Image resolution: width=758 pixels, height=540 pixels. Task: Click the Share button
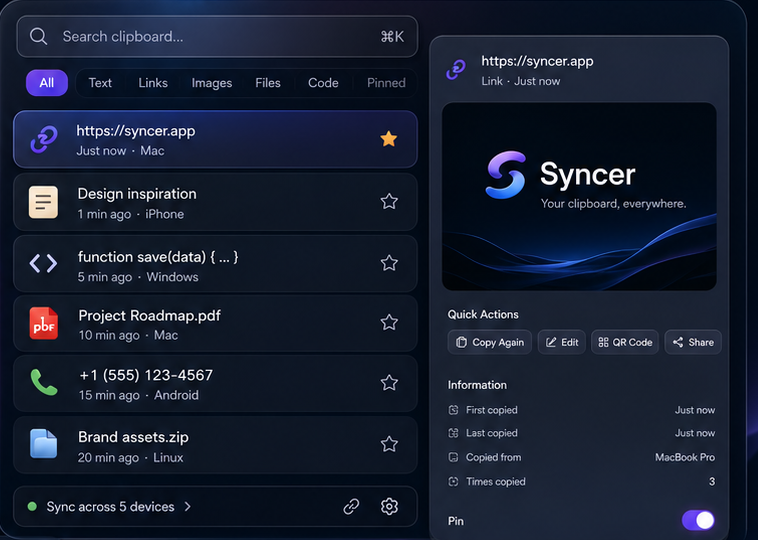[x=693, y=342]
